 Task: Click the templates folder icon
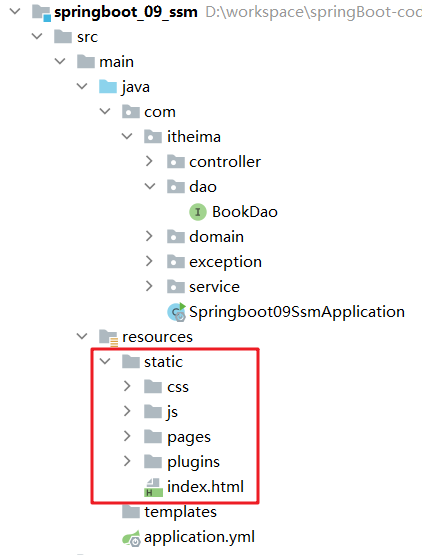[131, 512]
